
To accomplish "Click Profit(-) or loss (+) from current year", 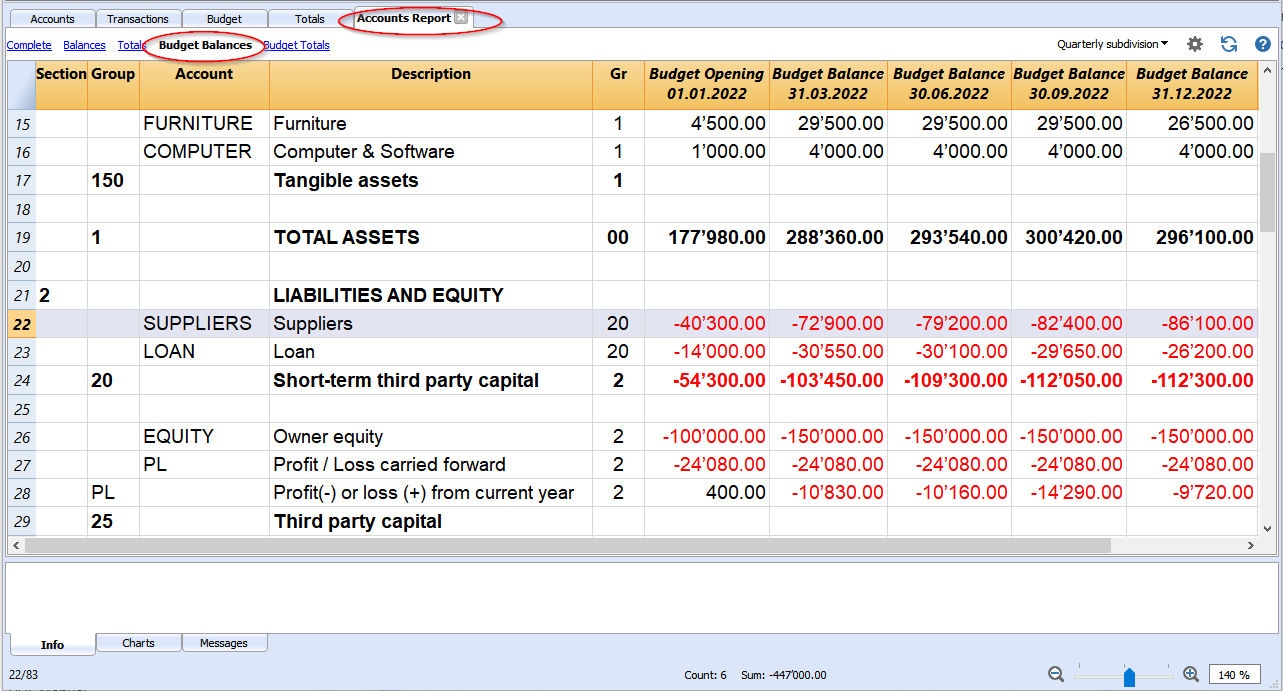I will (431, 493).
